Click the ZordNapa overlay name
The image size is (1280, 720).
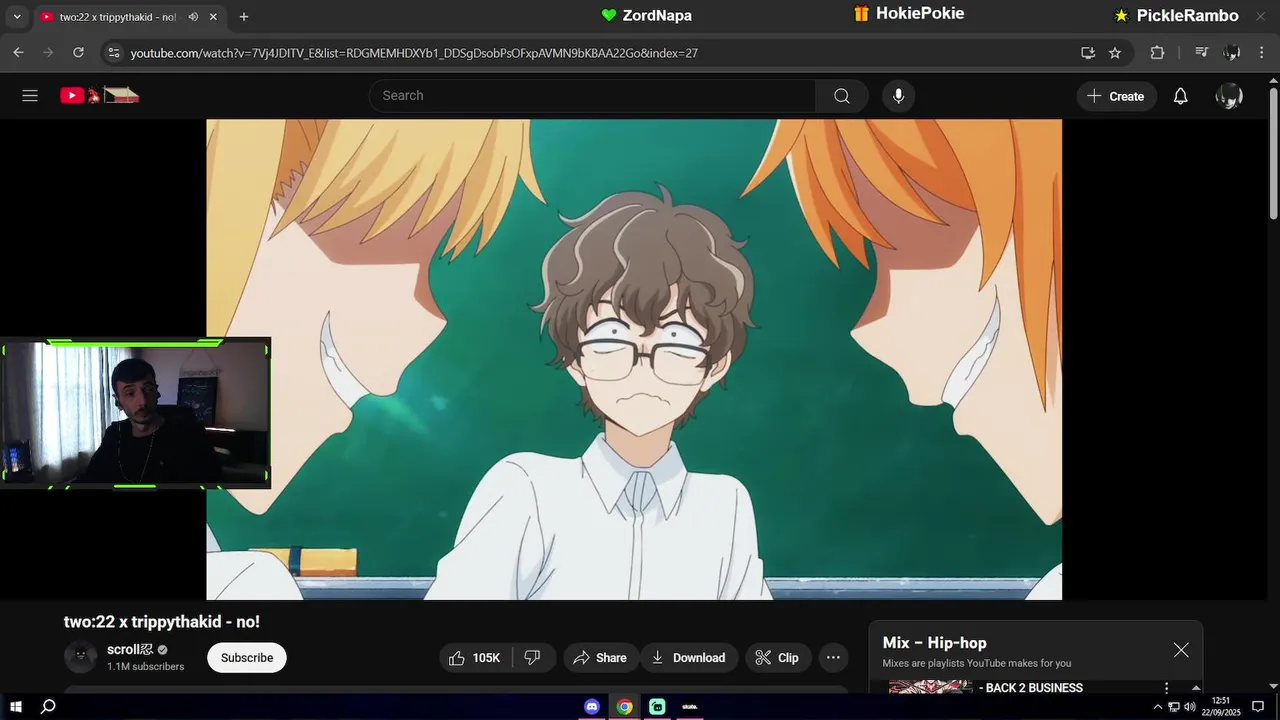coord(657,15)
